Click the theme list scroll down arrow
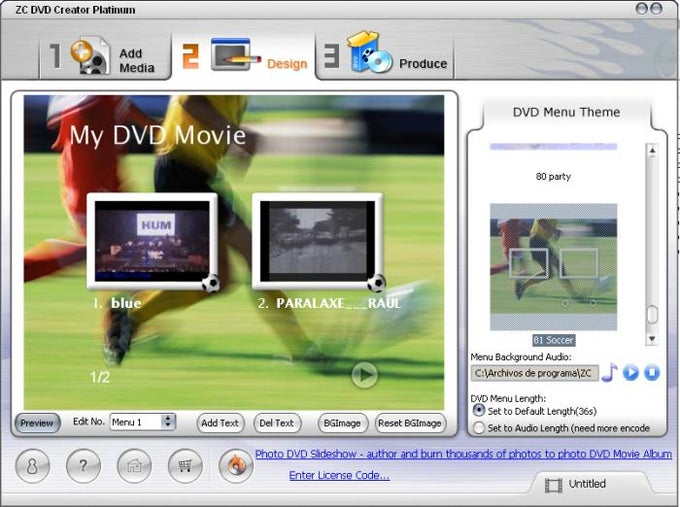Viewport: 680px width, 507px height. click(x=652, y=339)
